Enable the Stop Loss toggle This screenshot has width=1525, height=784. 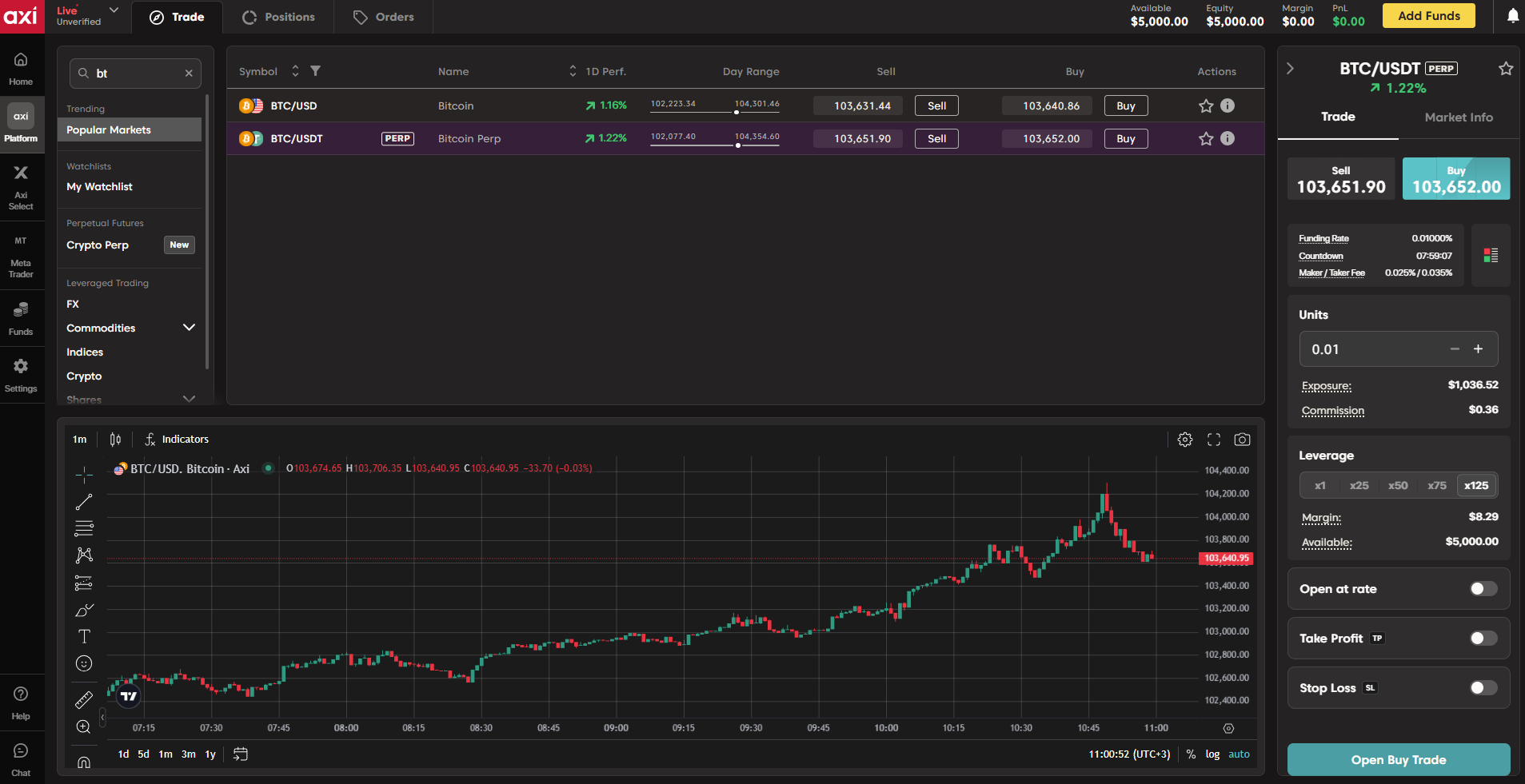pos(1483,688)
